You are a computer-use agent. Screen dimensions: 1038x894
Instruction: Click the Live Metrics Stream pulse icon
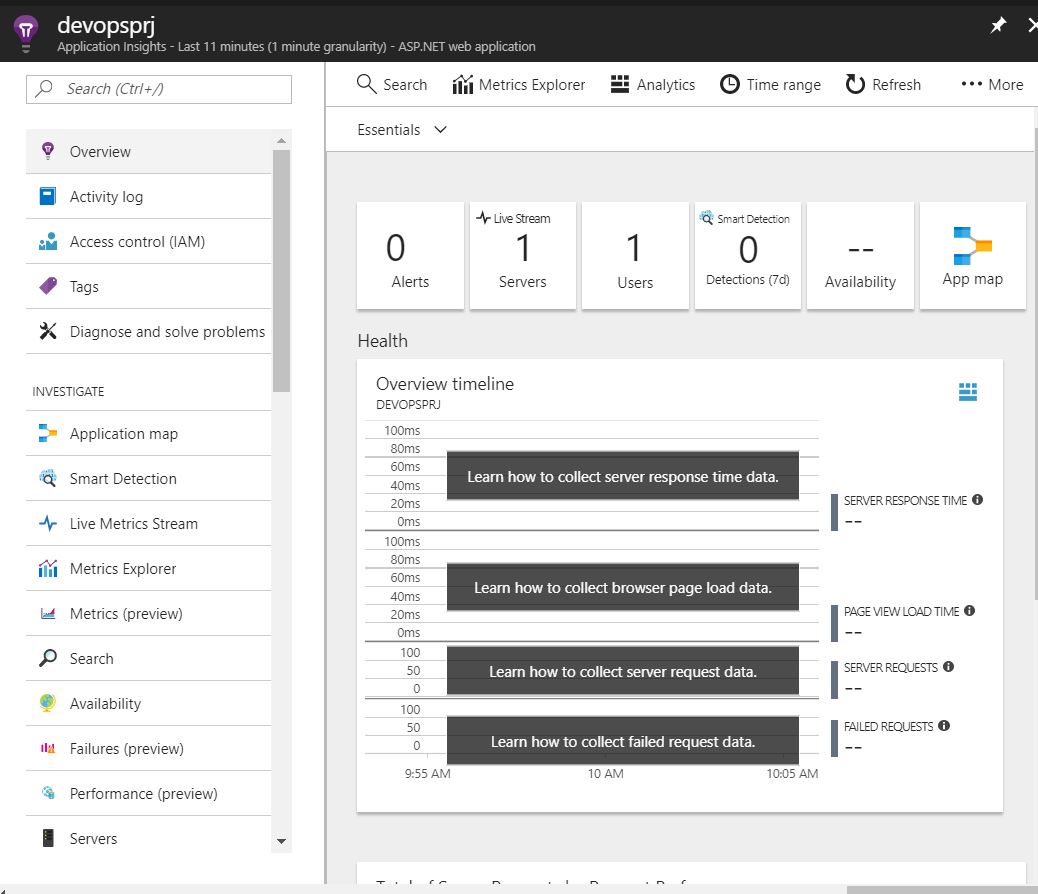[x=48, y=523]
